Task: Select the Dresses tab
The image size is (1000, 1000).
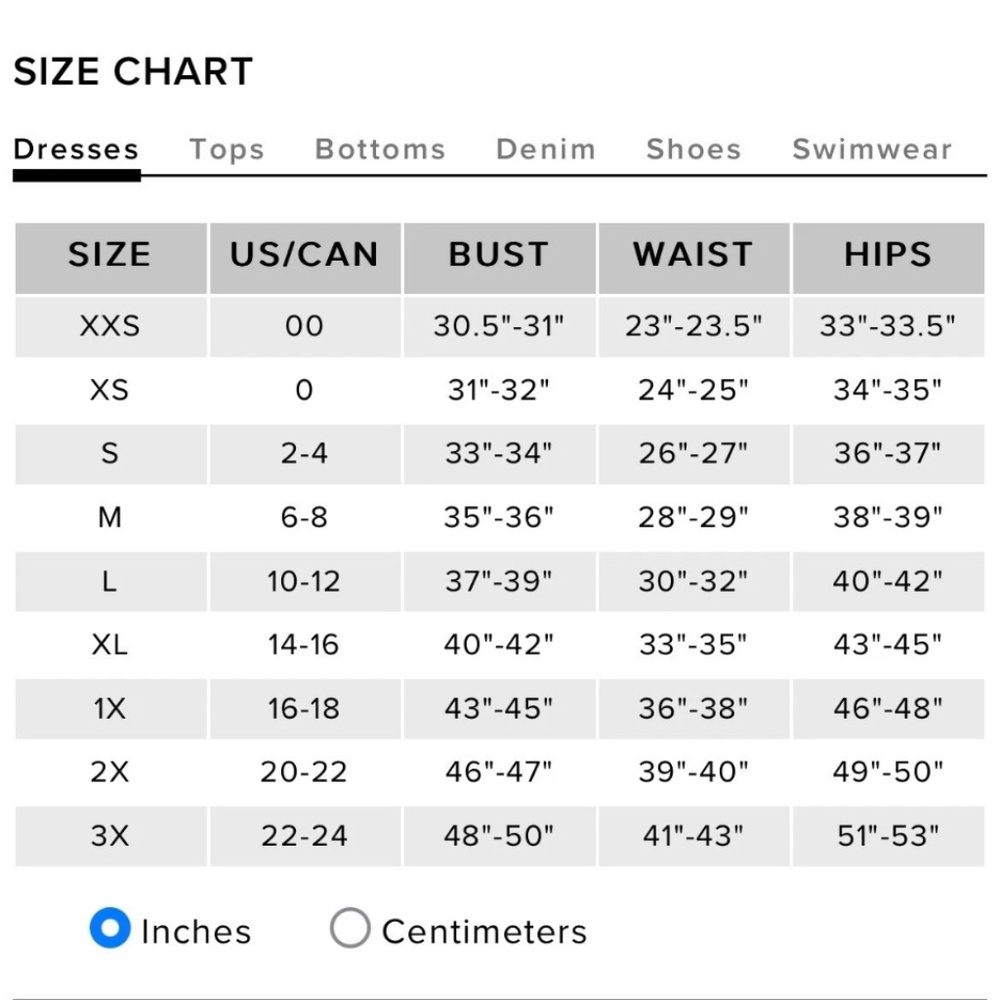Action: pyautogui.click(x=77, y=149)
